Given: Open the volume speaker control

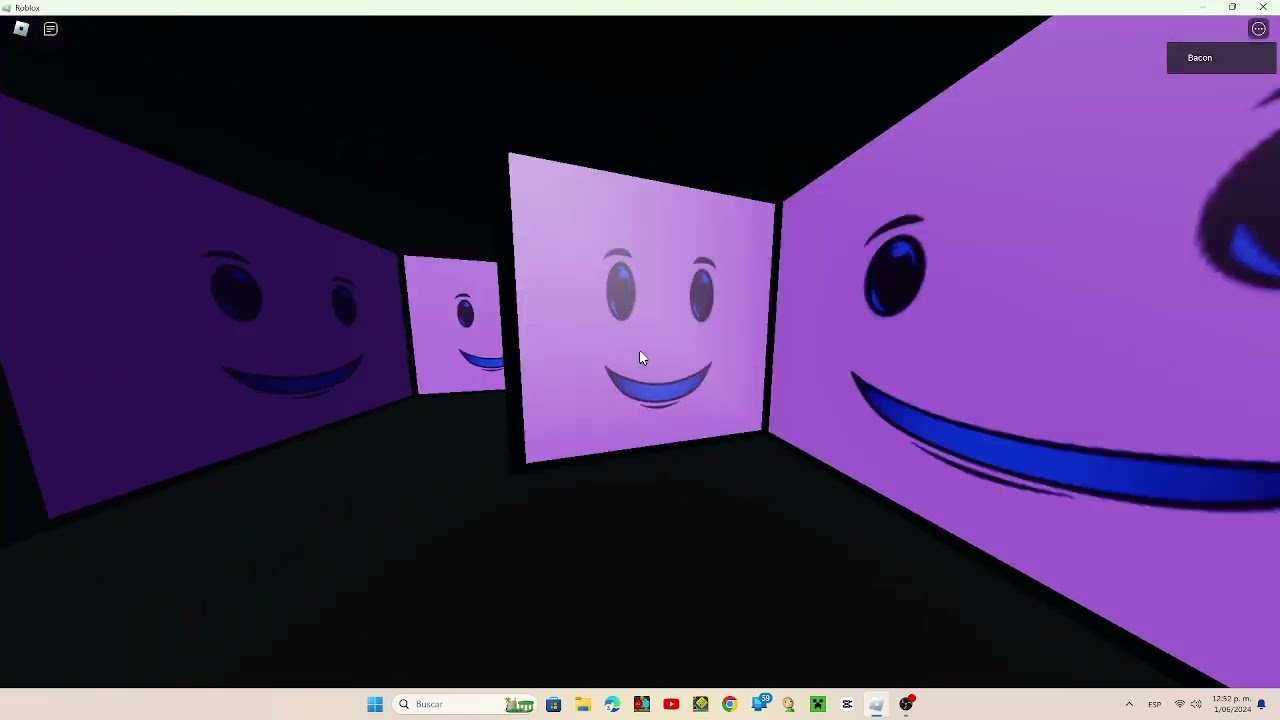Looking at the screenshot, I should pos(1196,704).
